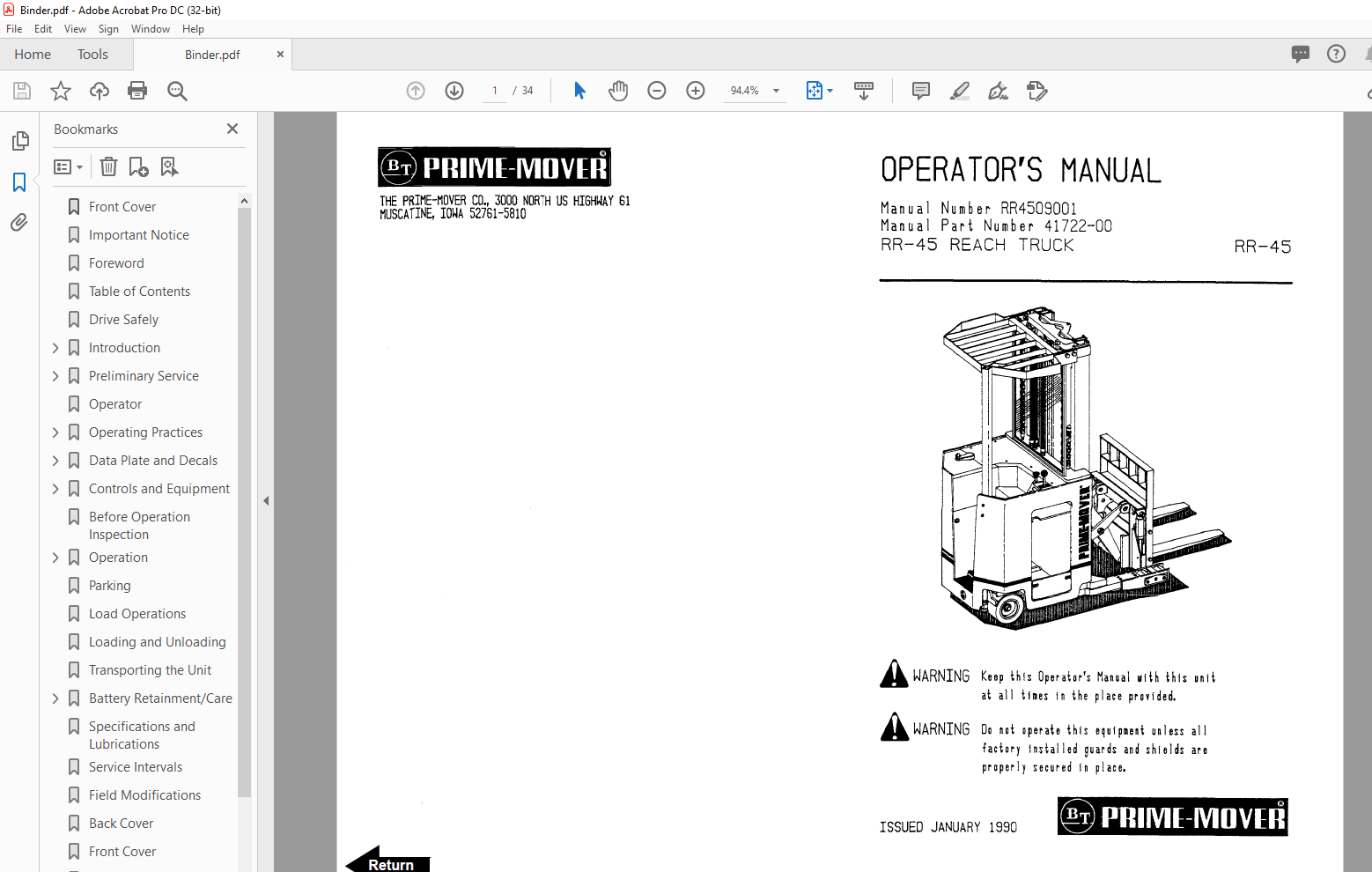Enable the scrolling page display tool

[x=864, y=91]
